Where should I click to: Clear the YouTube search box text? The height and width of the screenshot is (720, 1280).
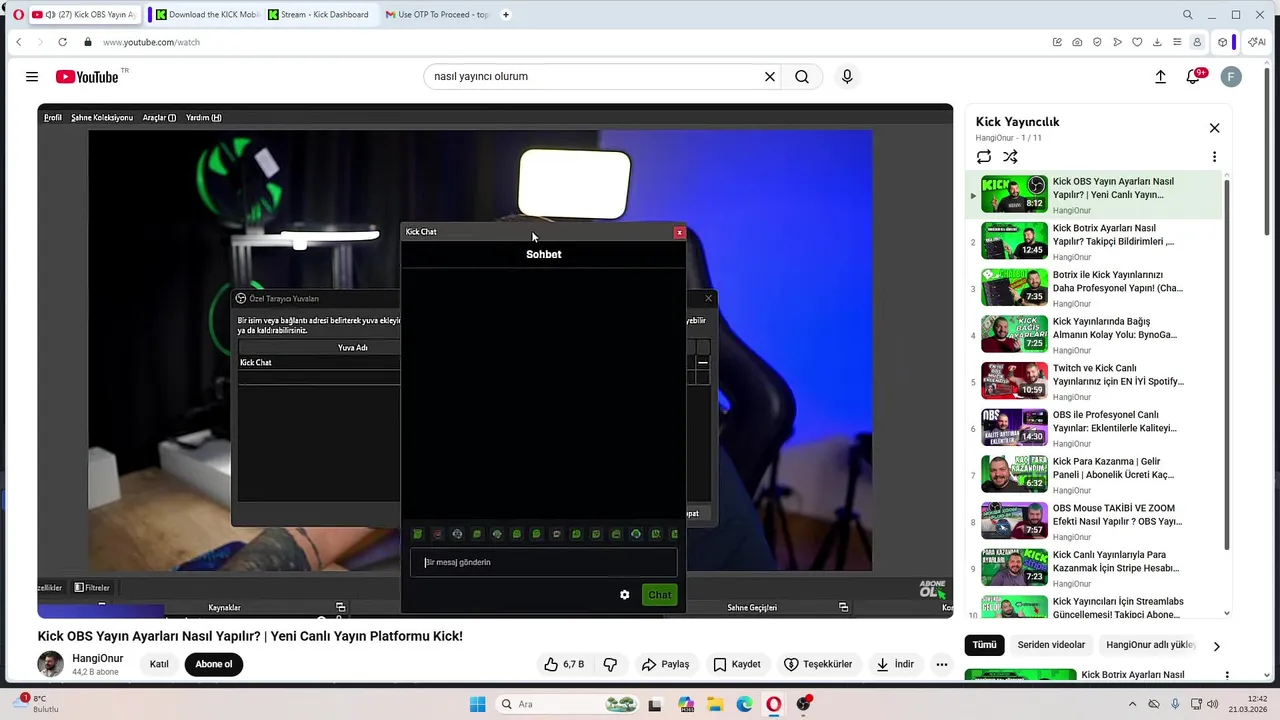770,77
